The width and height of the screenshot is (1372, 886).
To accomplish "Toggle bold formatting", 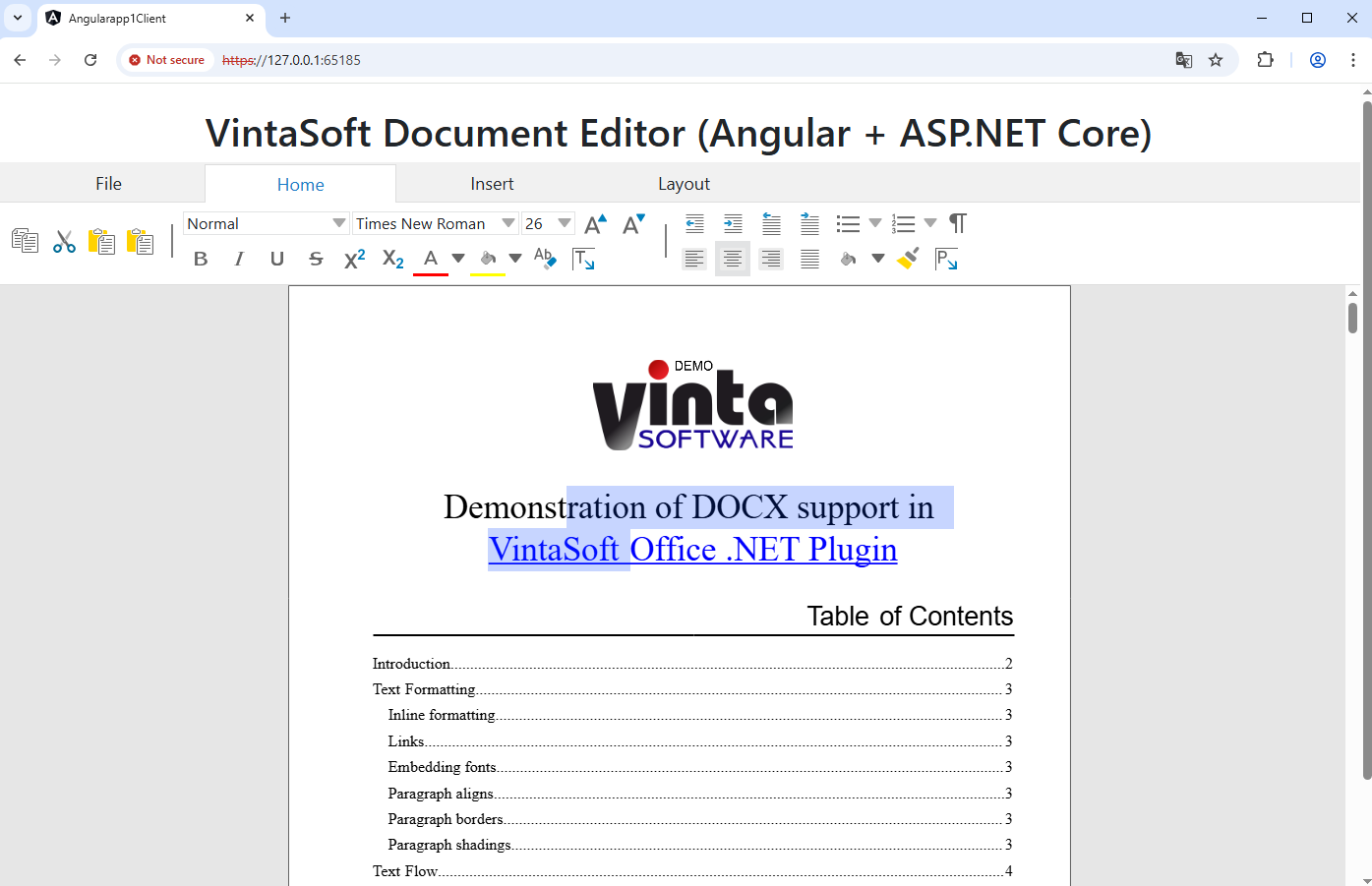I will pos(201,259).
